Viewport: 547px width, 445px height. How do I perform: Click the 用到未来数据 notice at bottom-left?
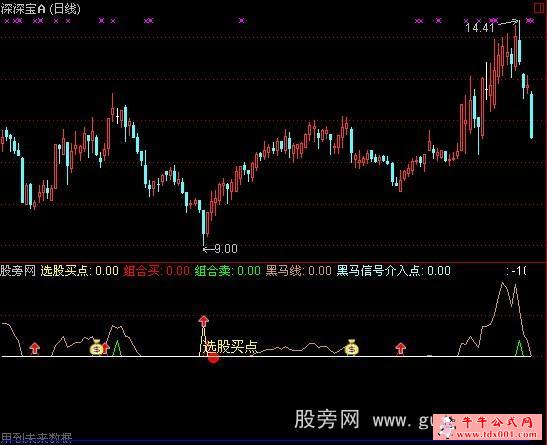[36, 438]
